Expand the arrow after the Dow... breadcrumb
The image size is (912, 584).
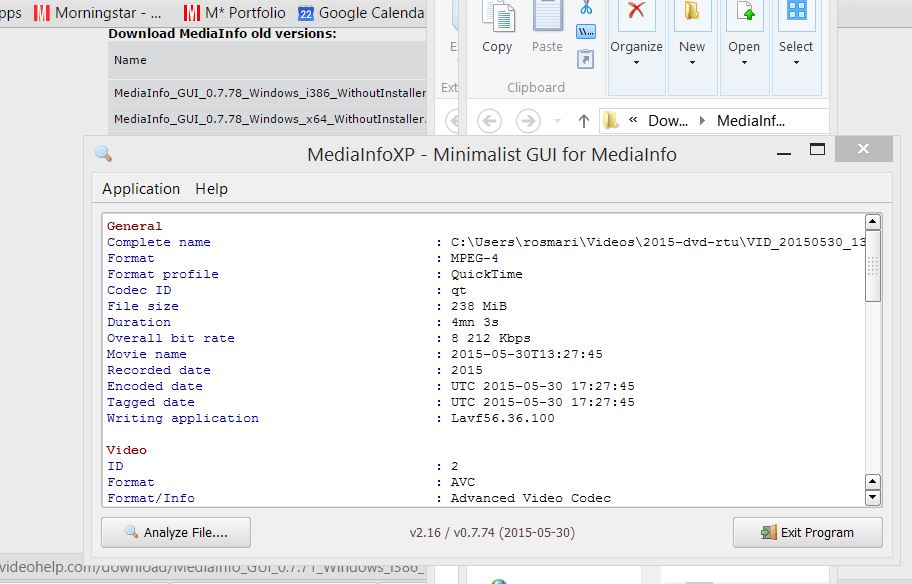pyautogui.click(x=702, y=120)
